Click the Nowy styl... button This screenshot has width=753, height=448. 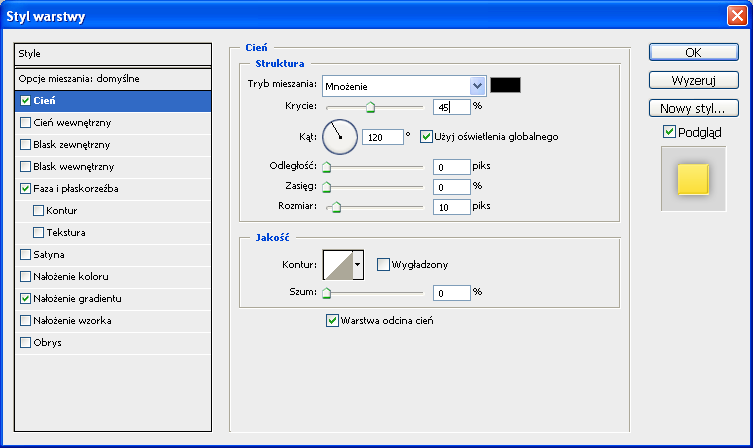click(693, 108)
